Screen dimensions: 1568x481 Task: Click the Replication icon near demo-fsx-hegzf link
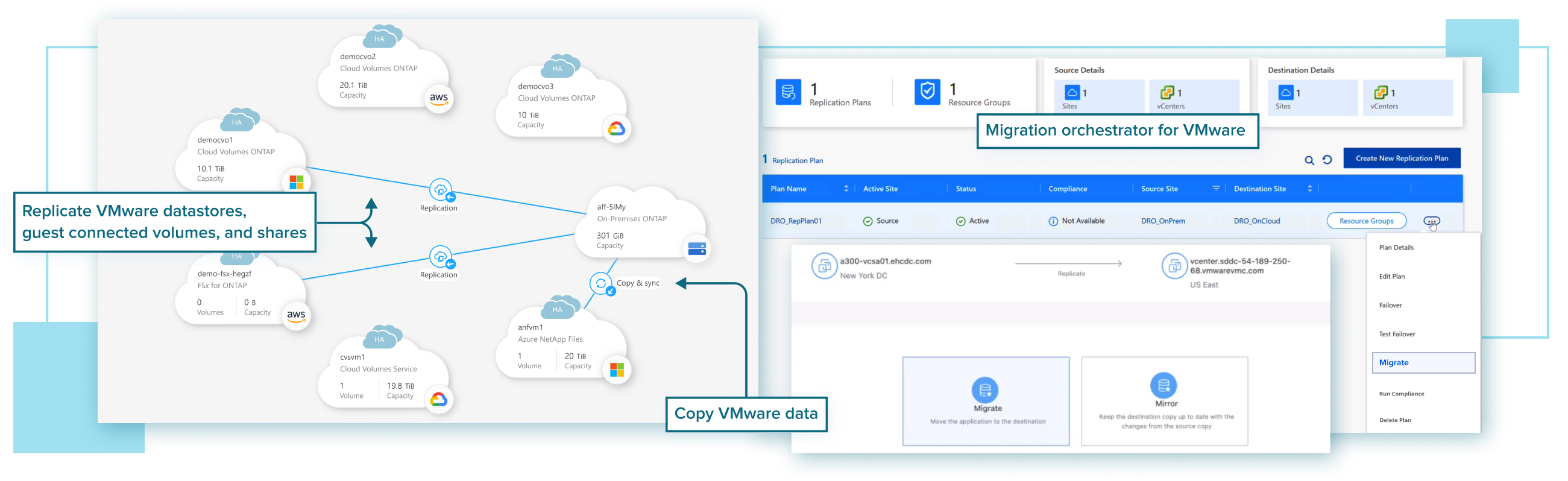(440, 257)
